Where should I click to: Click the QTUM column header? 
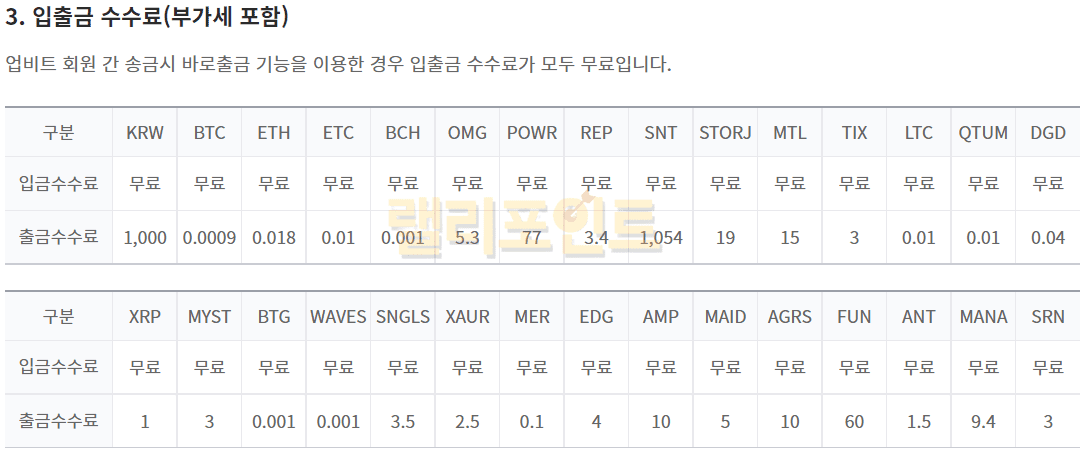click(983, 133)
